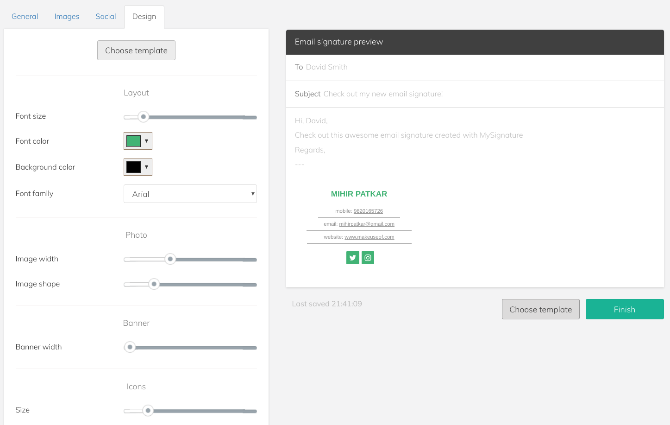The width and height of the screenshot is (670, 425).
Task: Open the Background color black swatch
Action: [x=133, y=167]
